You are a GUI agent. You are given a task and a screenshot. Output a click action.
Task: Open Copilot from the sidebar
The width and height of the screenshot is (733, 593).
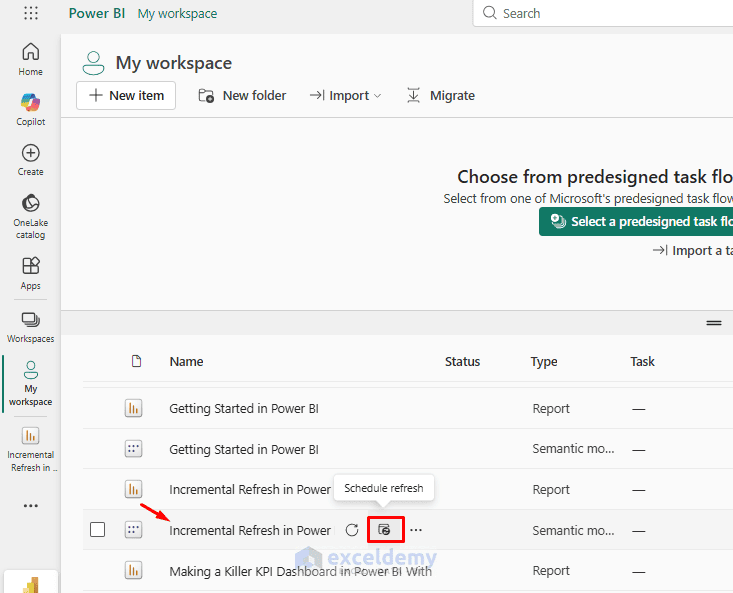pyautogui.click(x=31, y=110)
